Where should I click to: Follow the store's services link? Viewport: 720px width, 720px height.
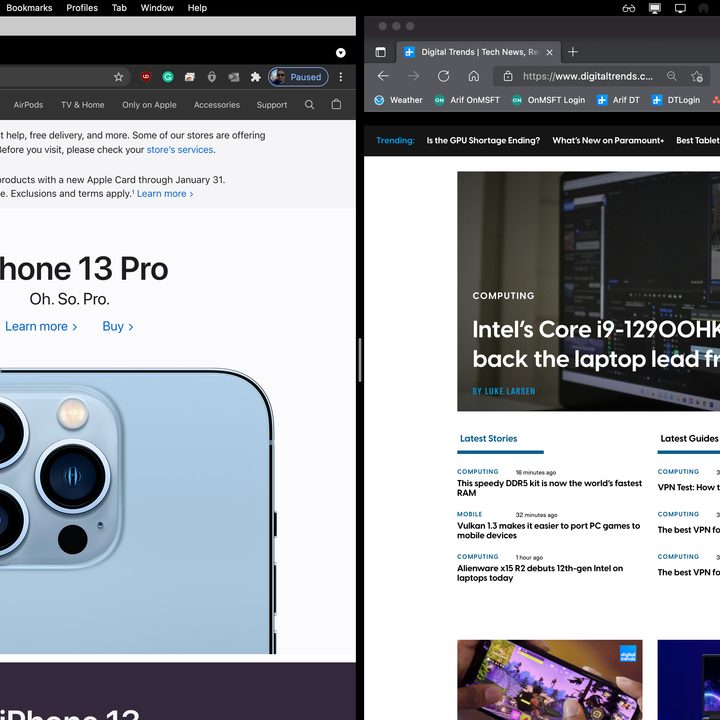(x=180, y=150)
